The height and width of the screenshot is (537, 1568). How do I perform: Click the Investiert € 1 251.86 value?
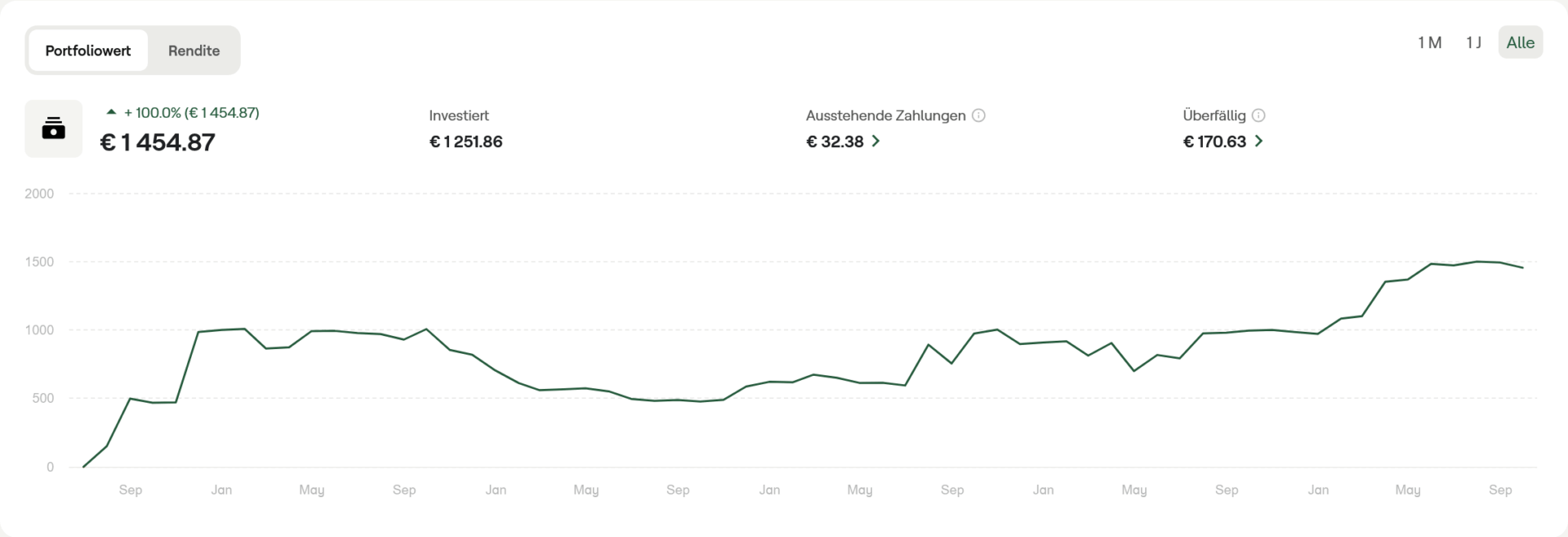tap(465, 141)
